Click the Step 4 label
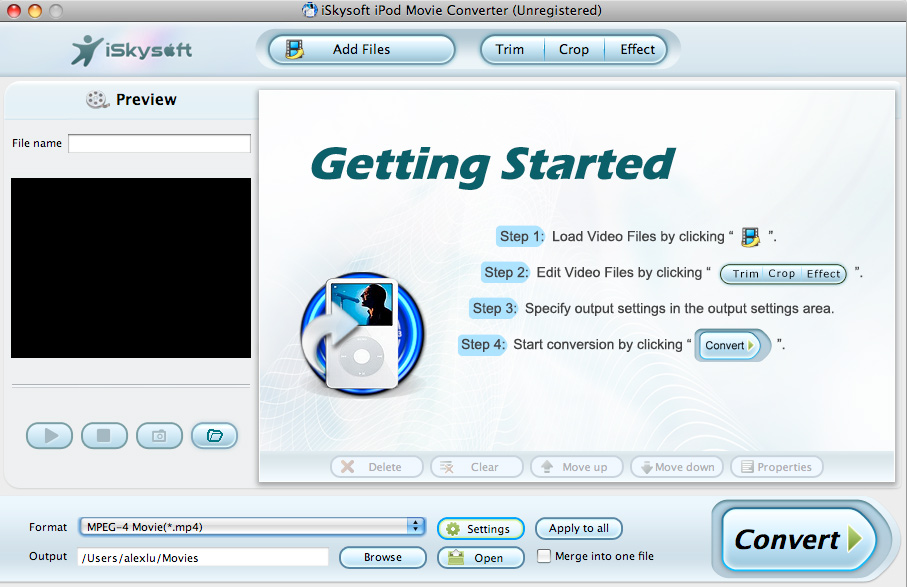This screenshot has height=587, width=907. coord(482,345)
